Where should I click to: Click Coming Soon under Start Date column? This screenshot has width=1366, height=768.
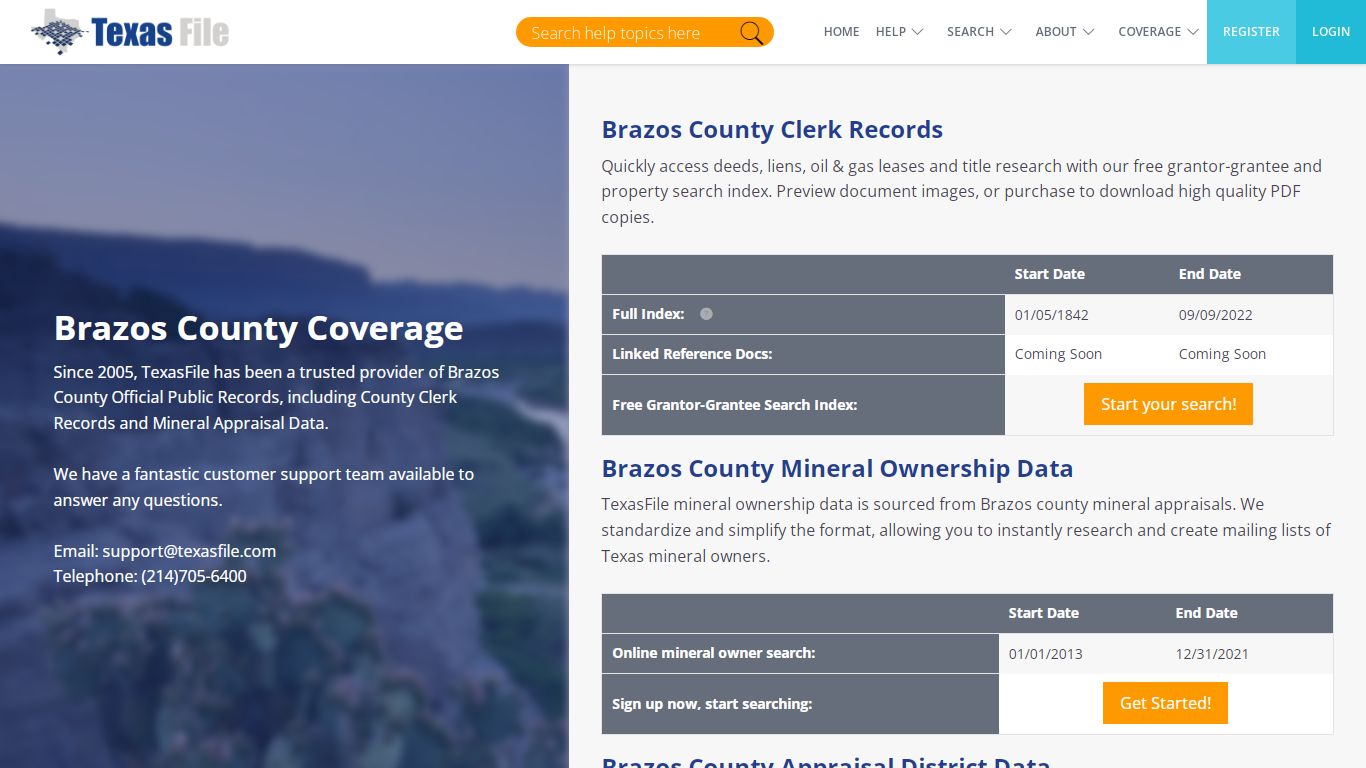pyautogui.click(x=1058, y=354)
